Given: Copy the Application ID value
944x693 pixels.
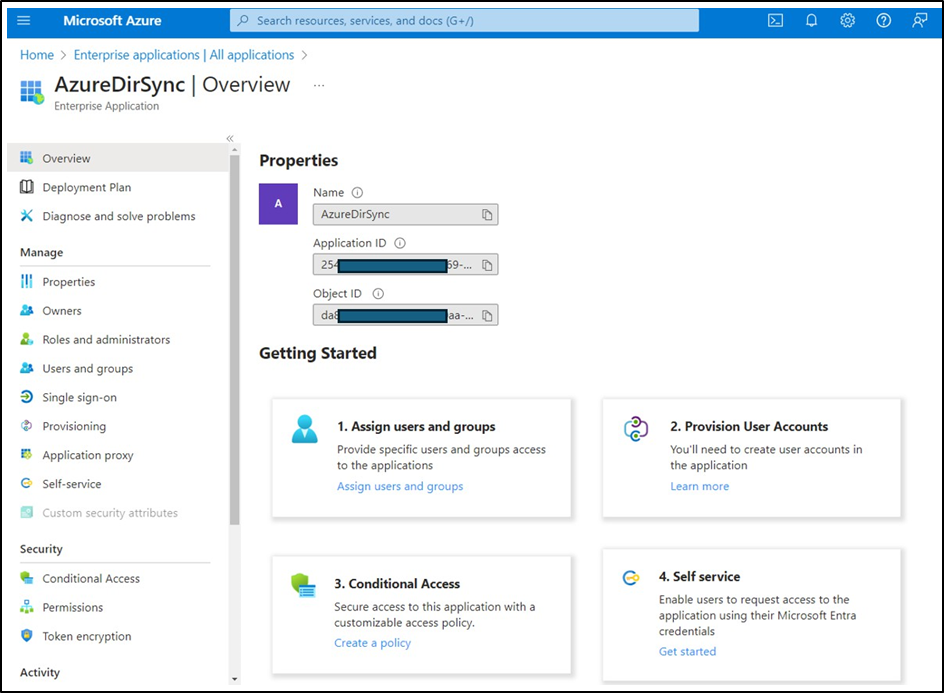Looking at the screenshot, I should pos(487,265).
